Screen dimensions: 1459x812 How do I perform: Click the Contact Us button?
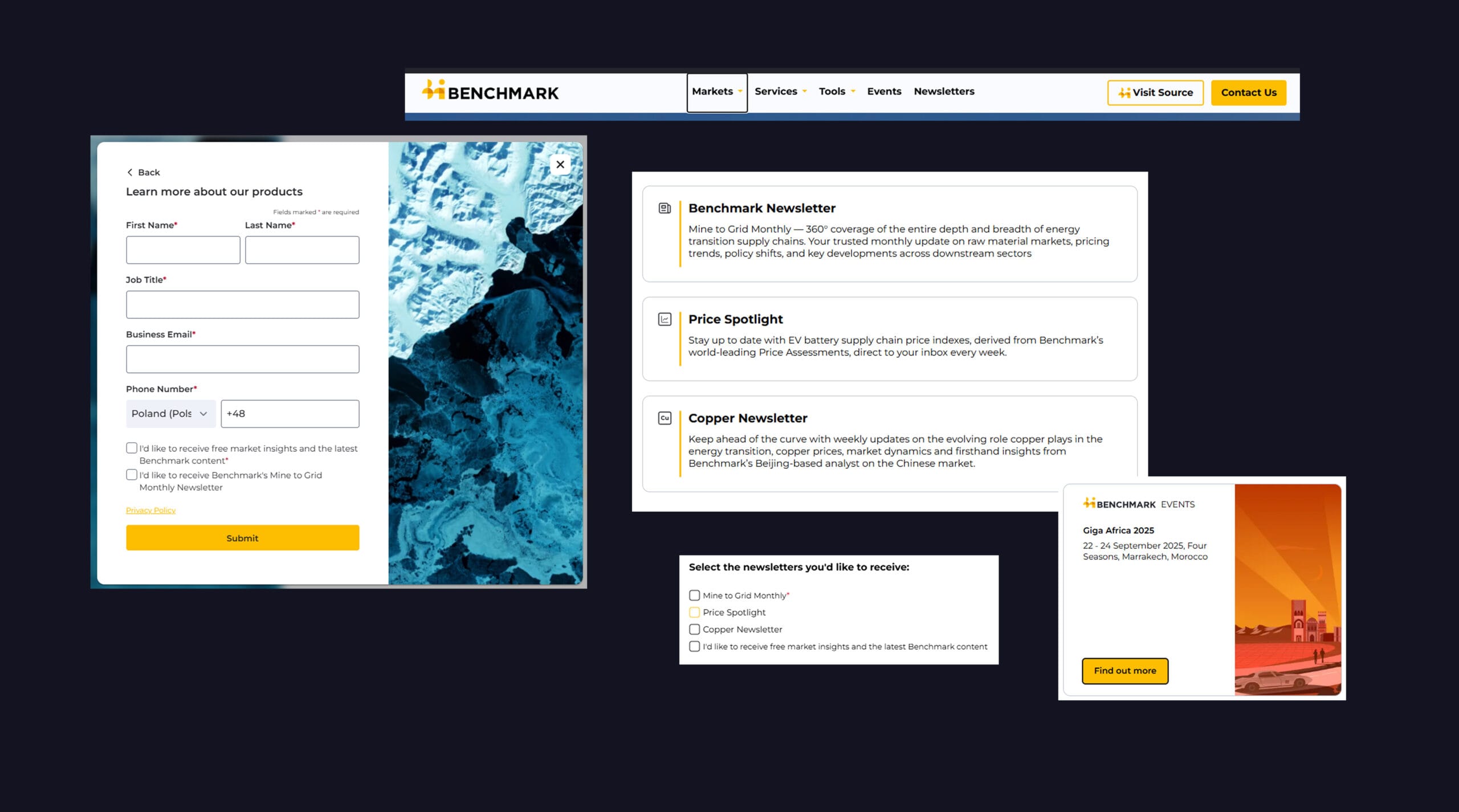[1249, 92]
